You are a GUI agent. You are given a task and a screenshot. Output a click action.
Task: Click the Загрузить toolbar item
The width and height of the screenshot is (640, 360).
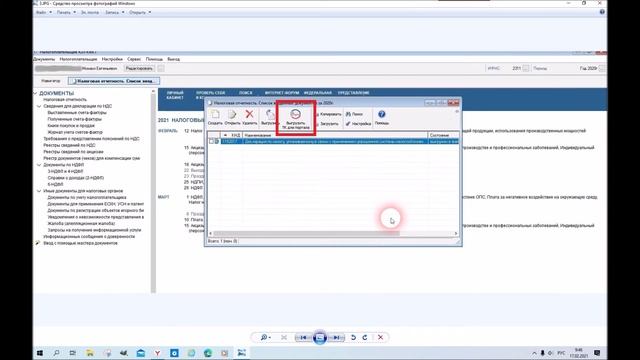pos(328,124)
